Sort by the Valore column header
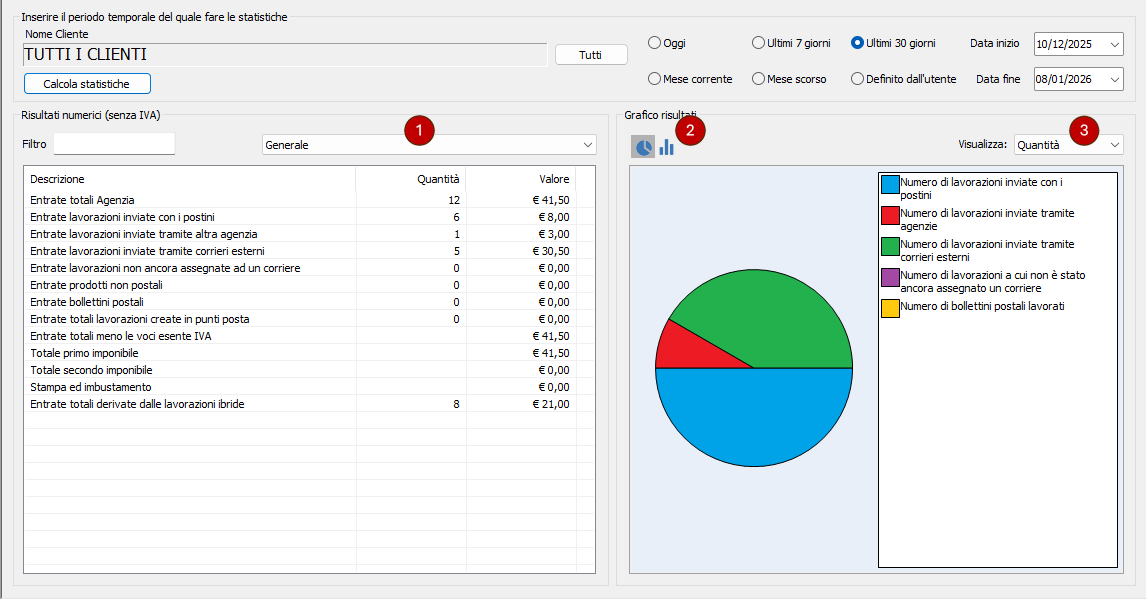The width and height of the screenshot is (1146, 599). (x=520, y=179)
